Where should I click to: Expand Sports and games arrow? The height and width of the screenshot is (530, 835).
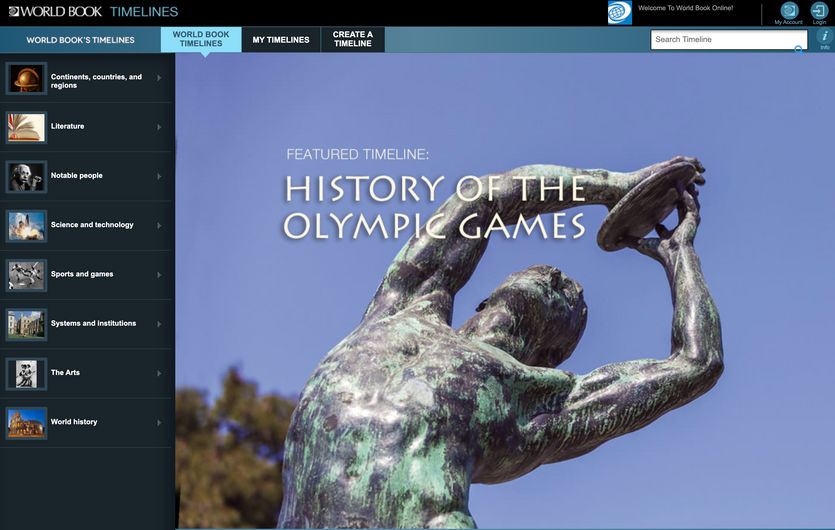(159, 275)
